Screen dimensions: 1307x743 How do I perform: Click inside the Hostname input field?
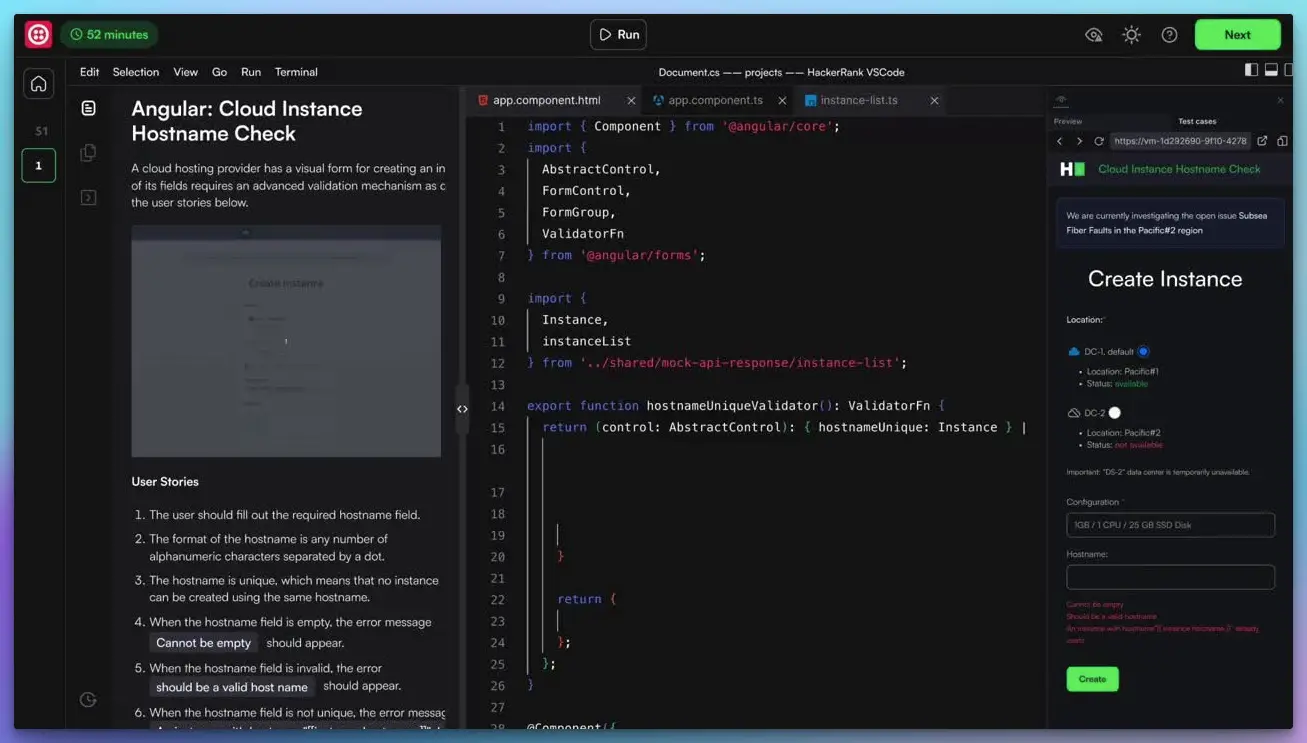click(1170, 577)
